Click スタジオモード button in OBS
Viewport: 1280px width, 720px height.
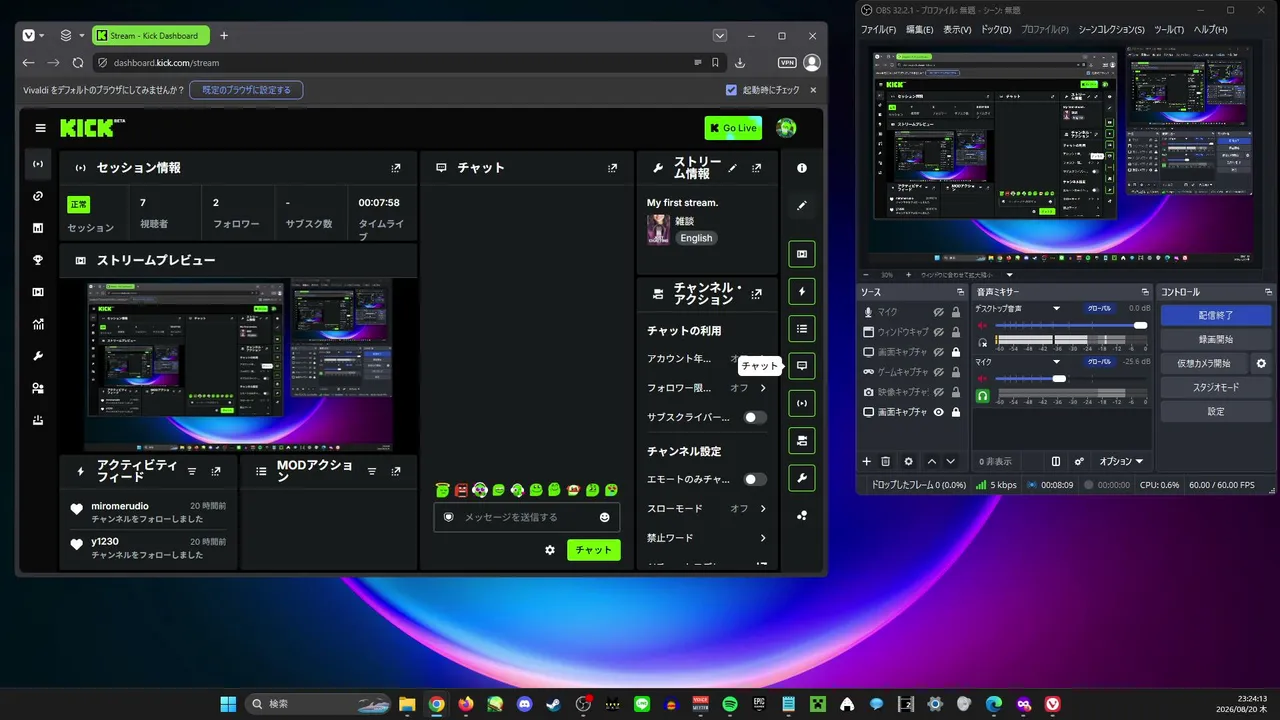coord(1216,387)
